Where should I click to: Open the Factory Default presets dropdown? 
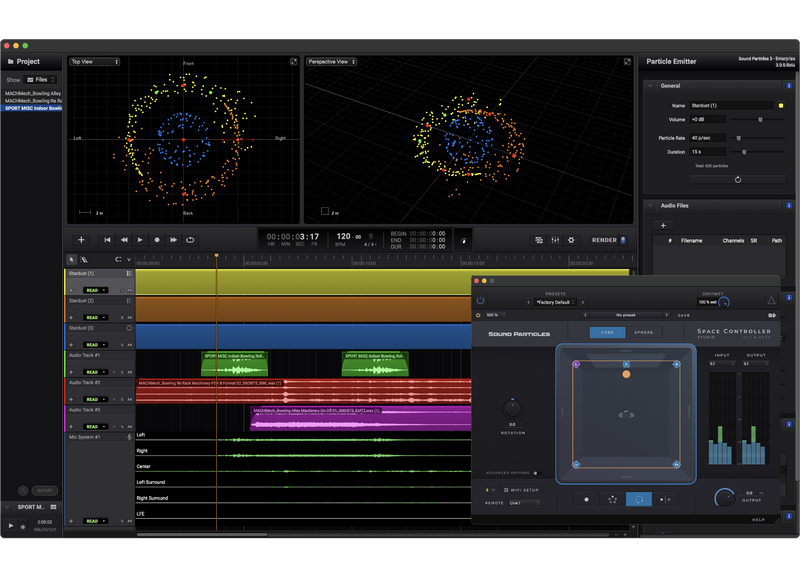555,301
